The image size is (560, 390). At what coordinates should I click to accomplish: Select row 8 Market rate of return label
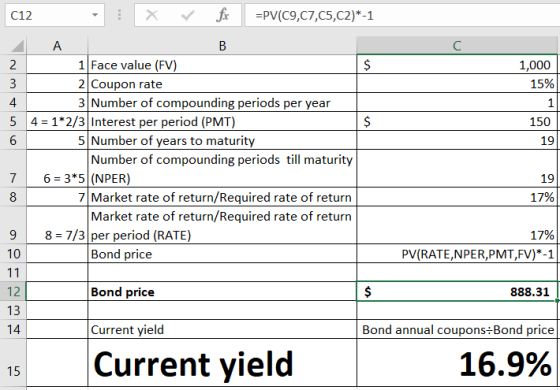point(222,197)
